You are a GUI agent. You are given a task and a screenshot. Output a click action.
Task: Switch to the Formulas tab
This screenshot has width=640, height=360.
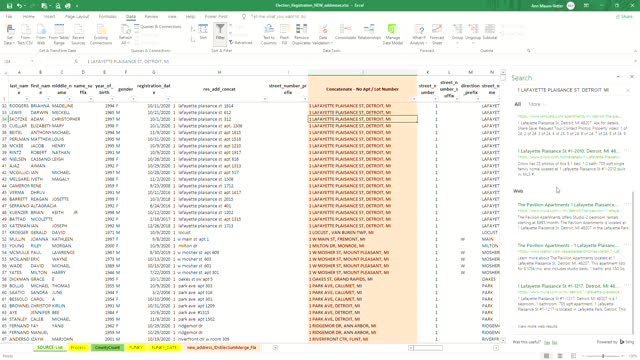[x=107, y=17]
